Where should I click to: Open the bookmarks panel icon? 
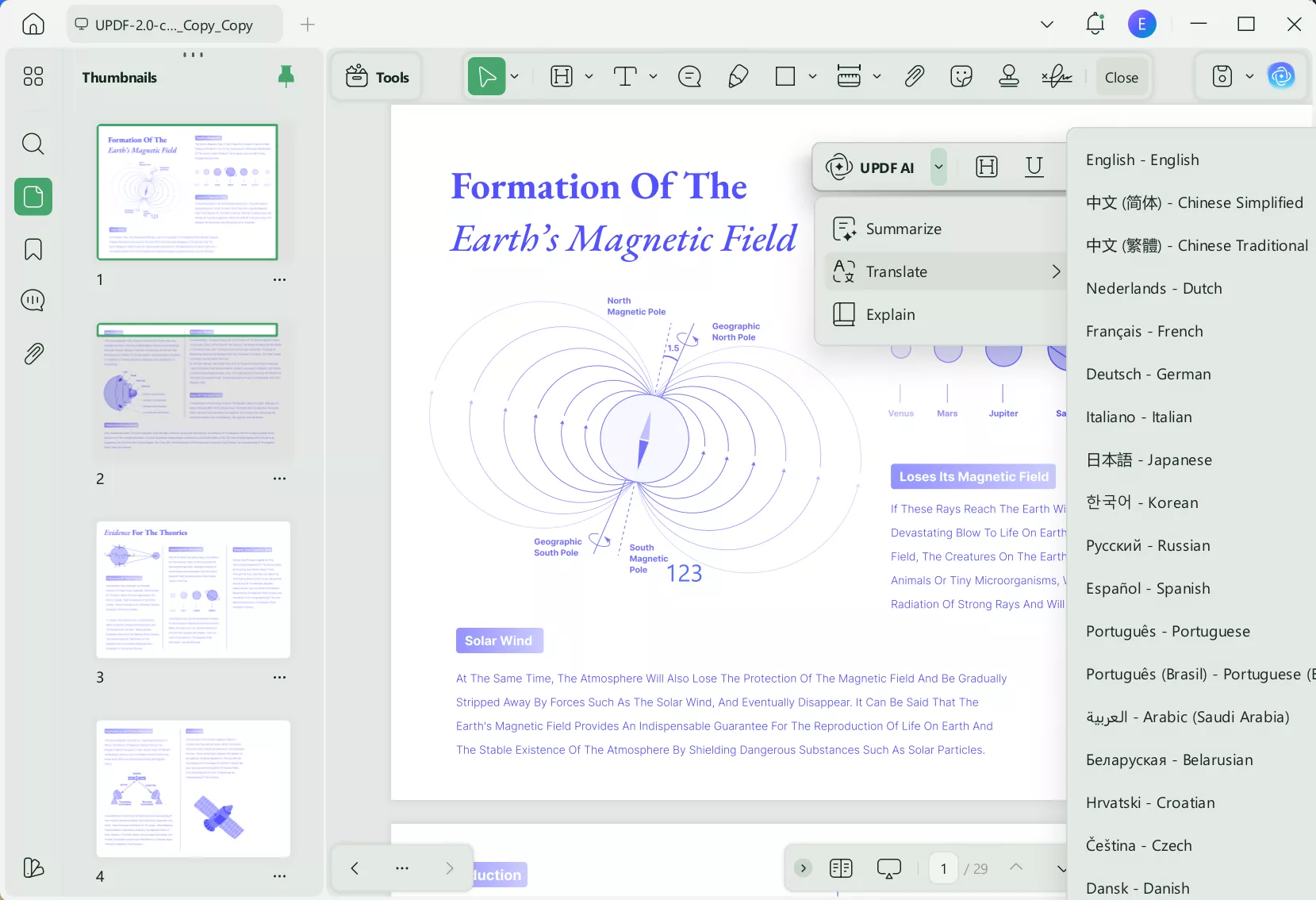[33, 249]
